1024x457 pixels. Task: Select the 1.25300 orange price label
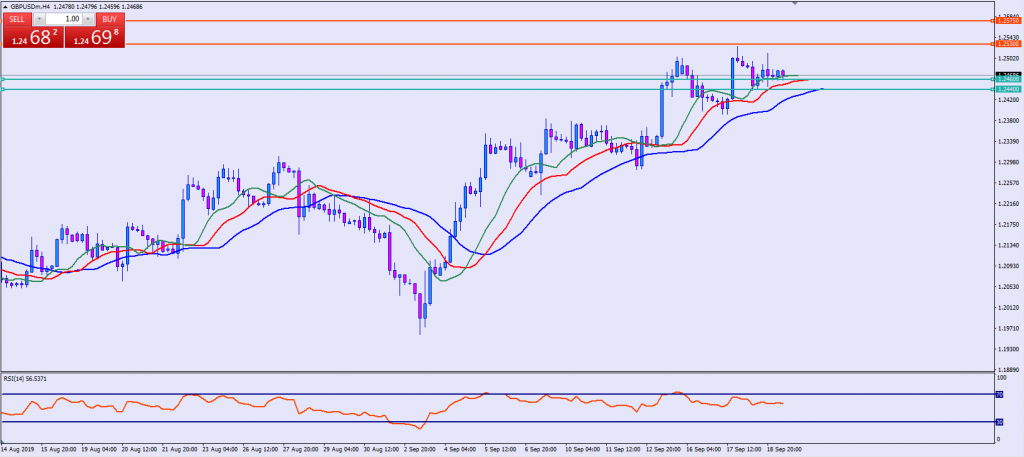1008,44
